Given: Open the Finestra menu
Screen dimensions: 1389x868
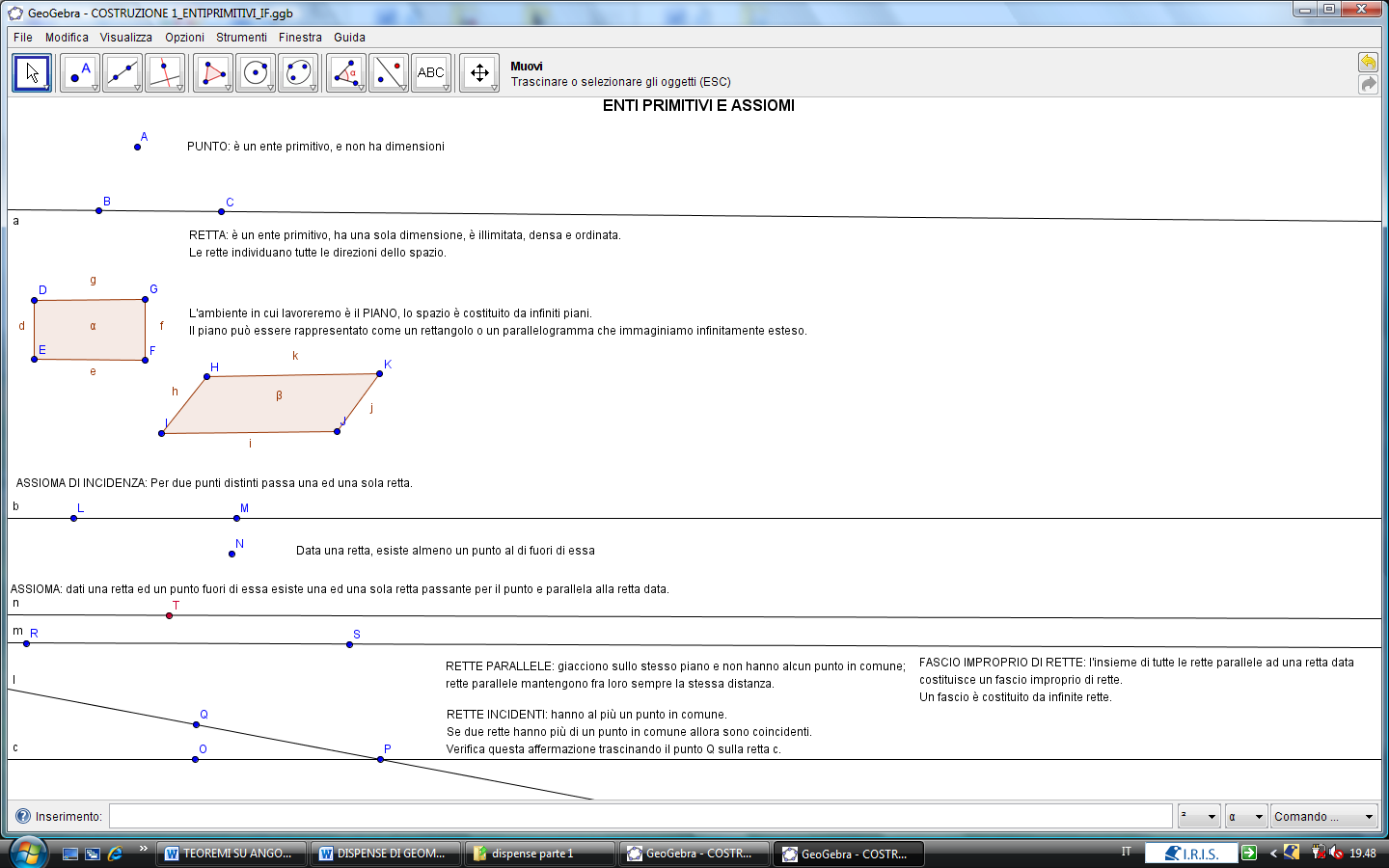Looking at the screenshot, I should coord(300,38).
